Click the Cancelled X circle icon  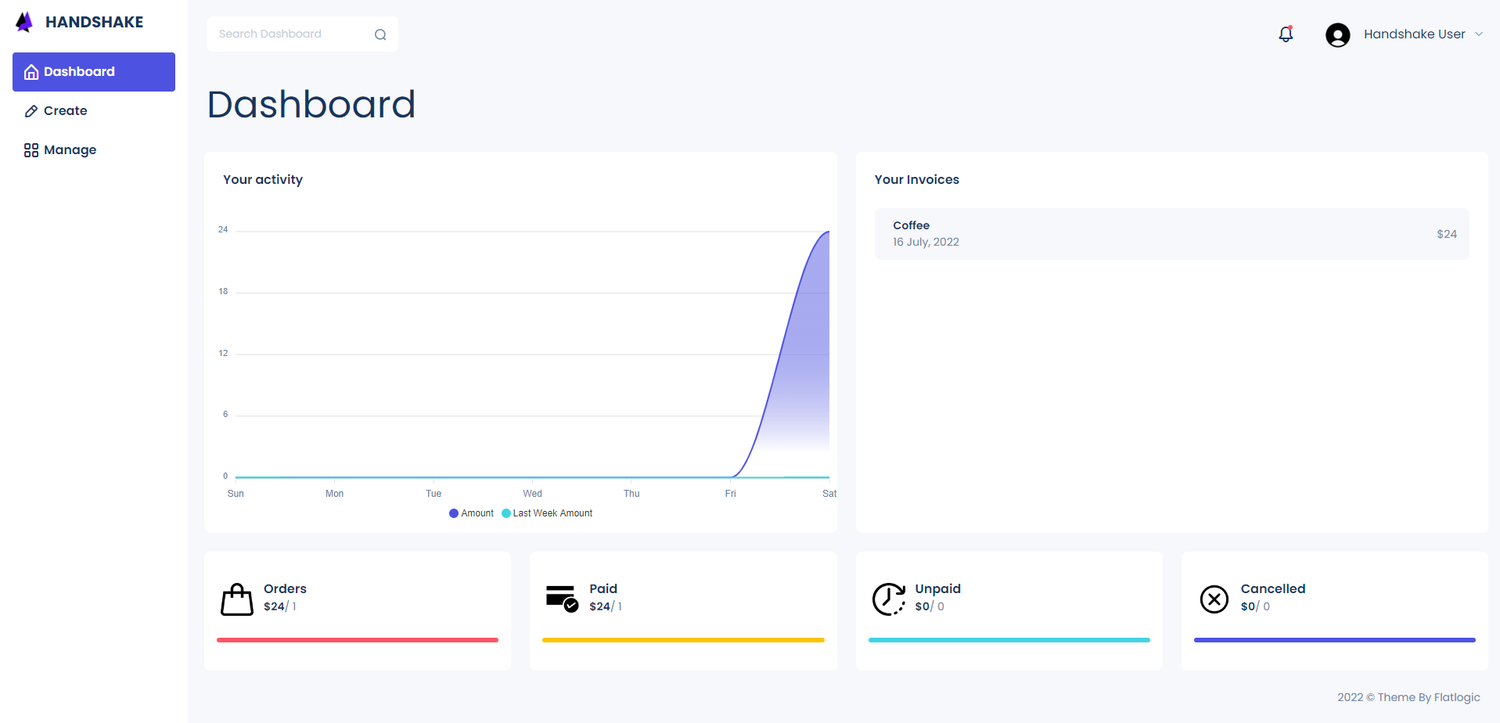coord(1214,599)
